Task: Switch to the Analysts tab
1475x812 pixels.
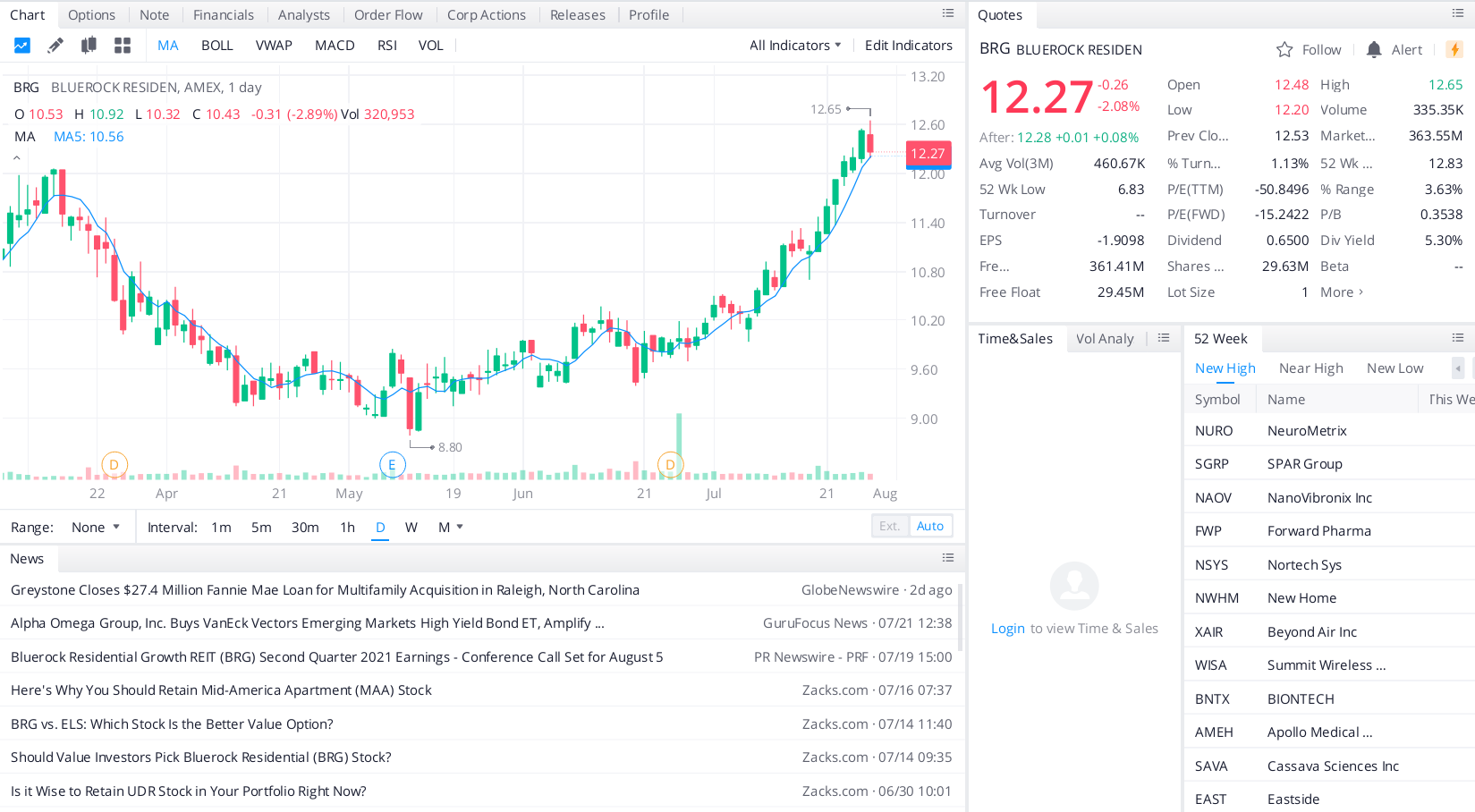Action: tap(304, 15)
